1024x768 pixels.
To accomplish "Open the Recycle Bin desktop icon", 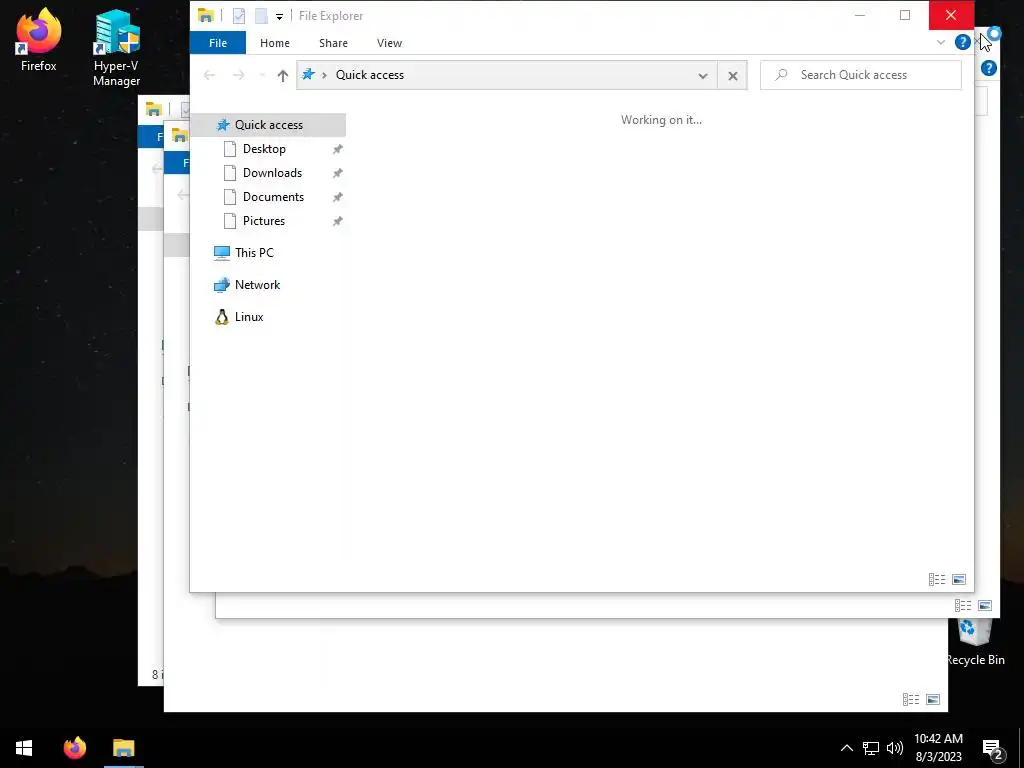I will [975, 643].
